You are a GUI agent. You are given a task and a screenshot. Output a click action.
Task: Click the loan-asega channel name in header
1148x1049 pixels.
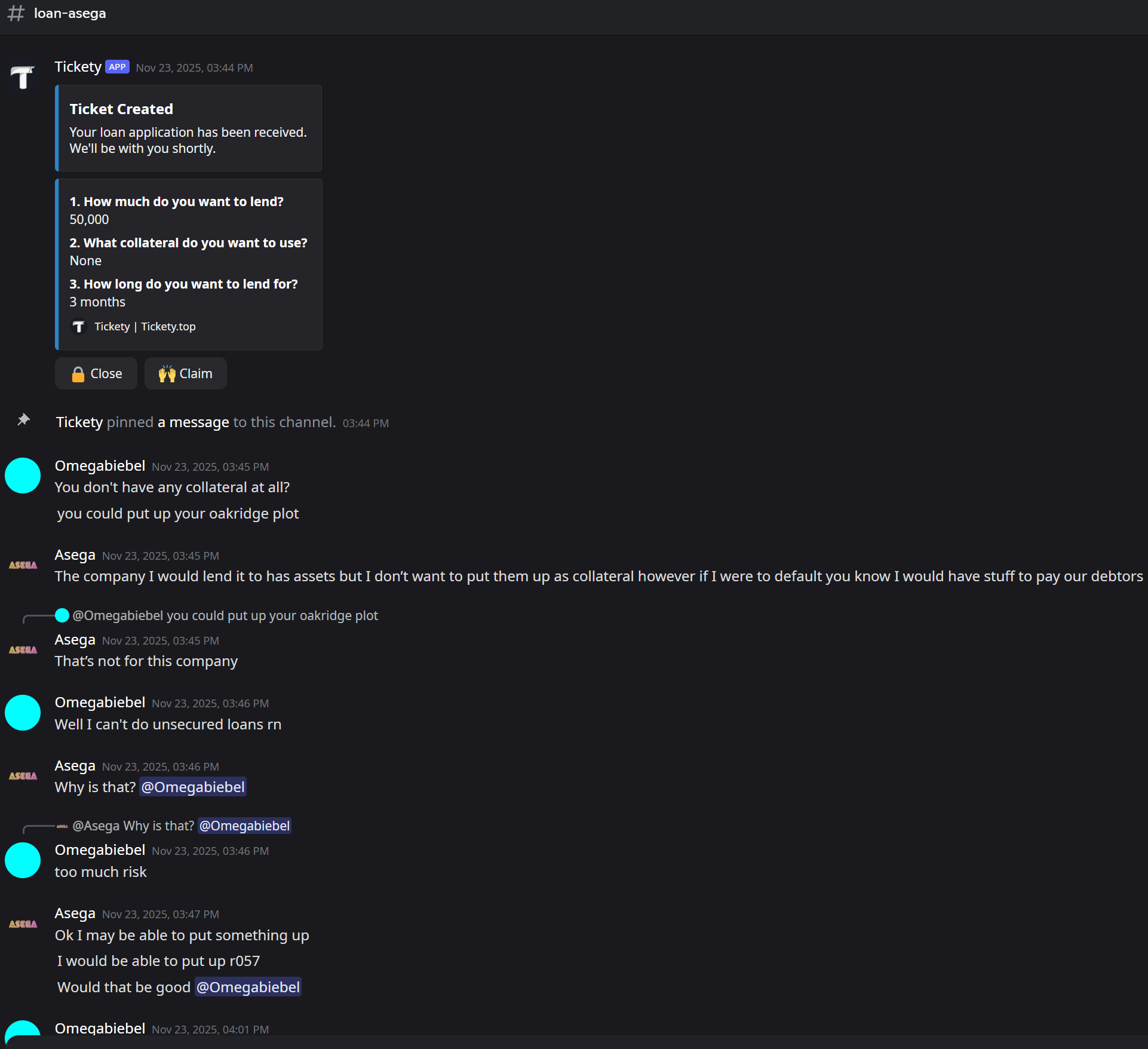(70, 13)
